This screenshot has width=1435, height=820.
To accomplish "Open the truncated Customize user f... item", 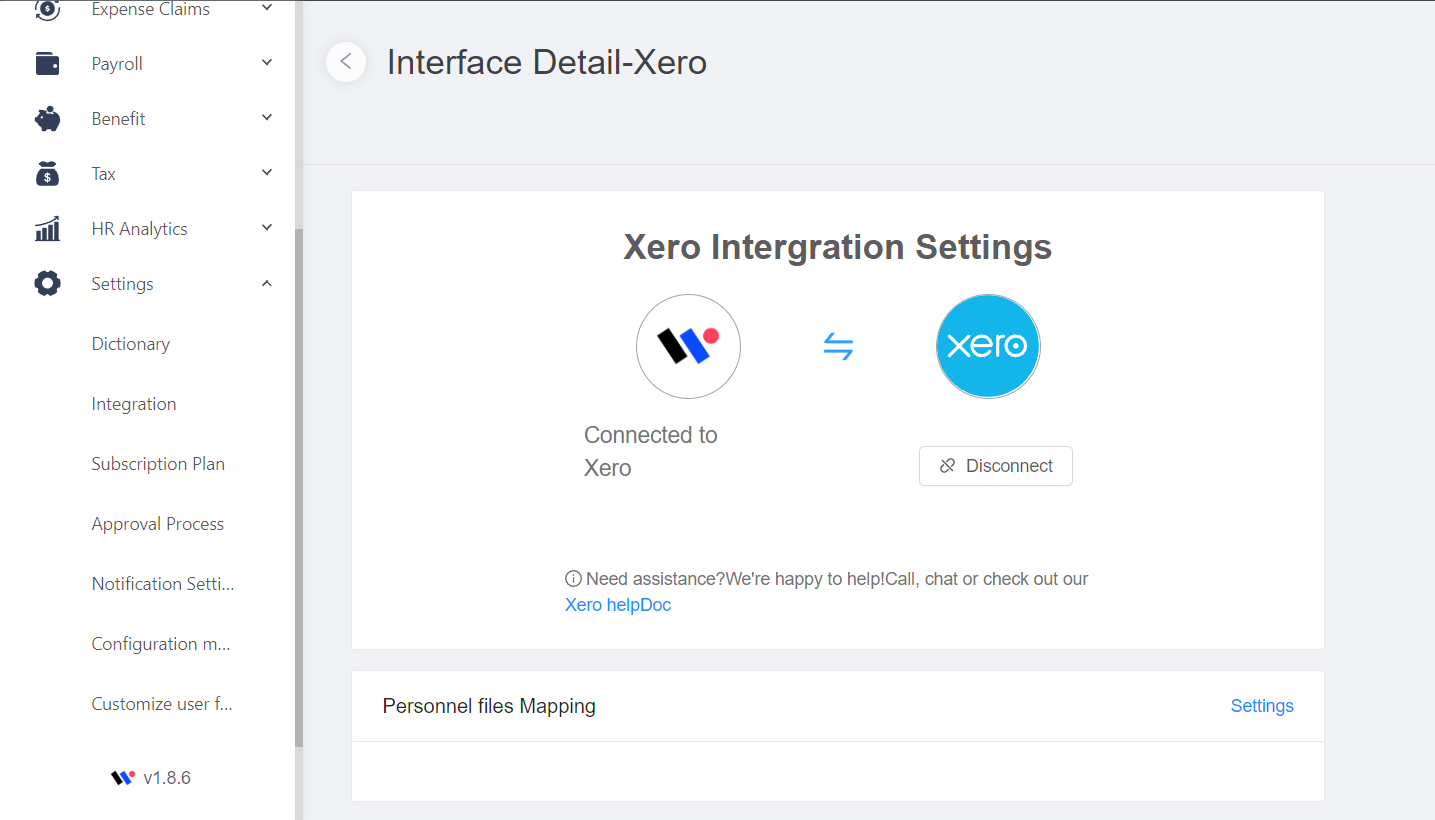I will coord(162,704).
